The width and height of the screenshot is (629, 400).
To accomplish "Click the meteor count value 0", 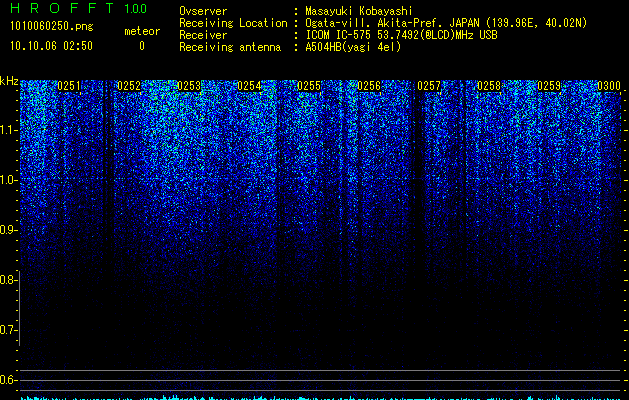I will click(x=142, y=46).
